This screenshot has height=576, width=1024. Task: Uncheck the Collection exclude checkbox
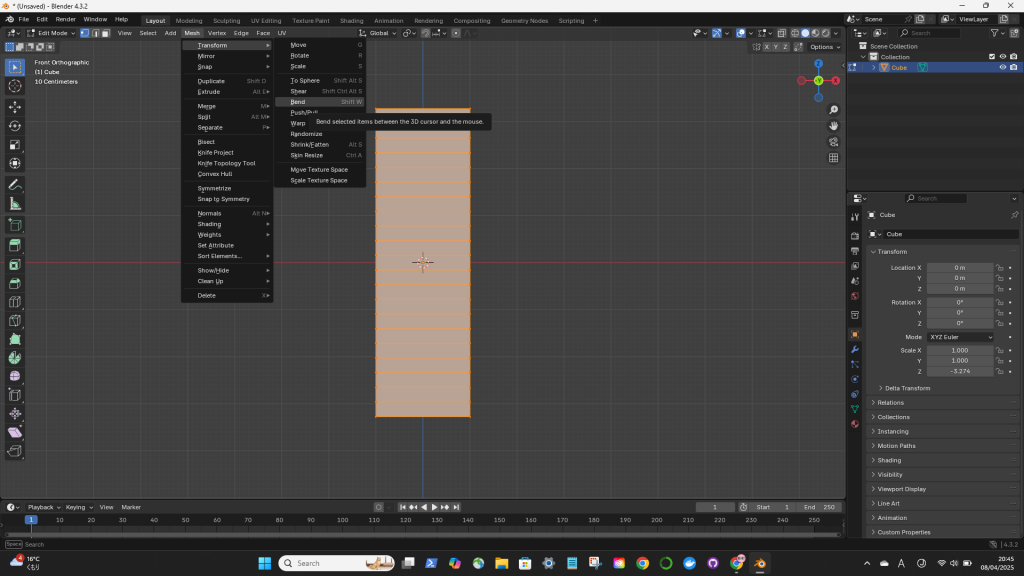[991, 57]
